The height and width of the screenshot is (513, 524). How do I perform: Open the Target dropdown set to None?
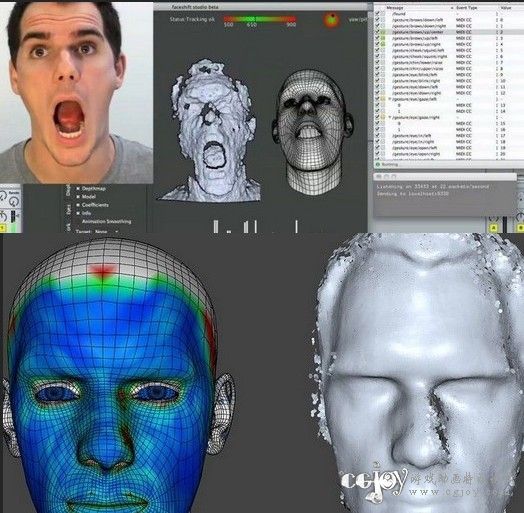tap(106, 231)
